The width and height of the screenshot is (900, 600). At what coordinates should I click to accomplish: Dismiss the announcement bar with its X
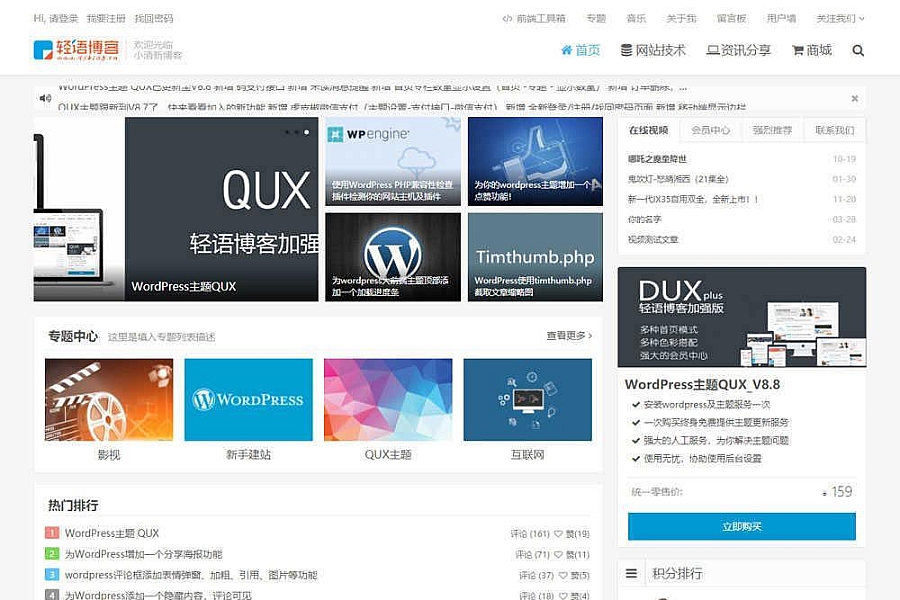pos(855,98)
